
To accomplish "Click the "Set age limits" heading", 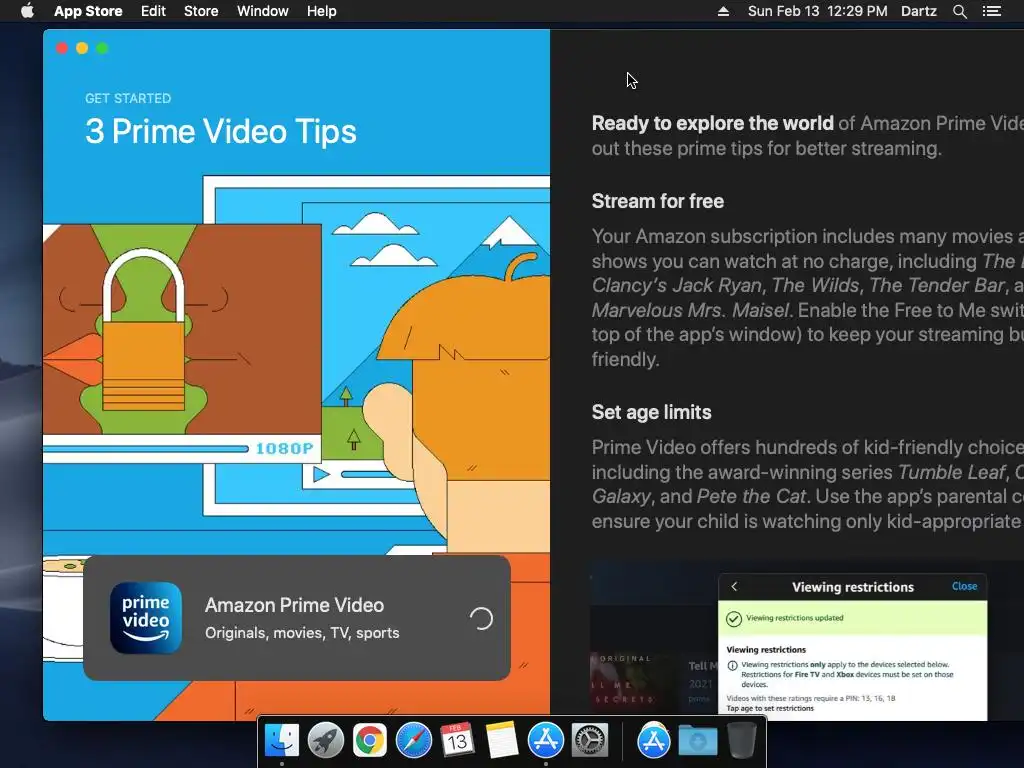I will pos(651,412).
